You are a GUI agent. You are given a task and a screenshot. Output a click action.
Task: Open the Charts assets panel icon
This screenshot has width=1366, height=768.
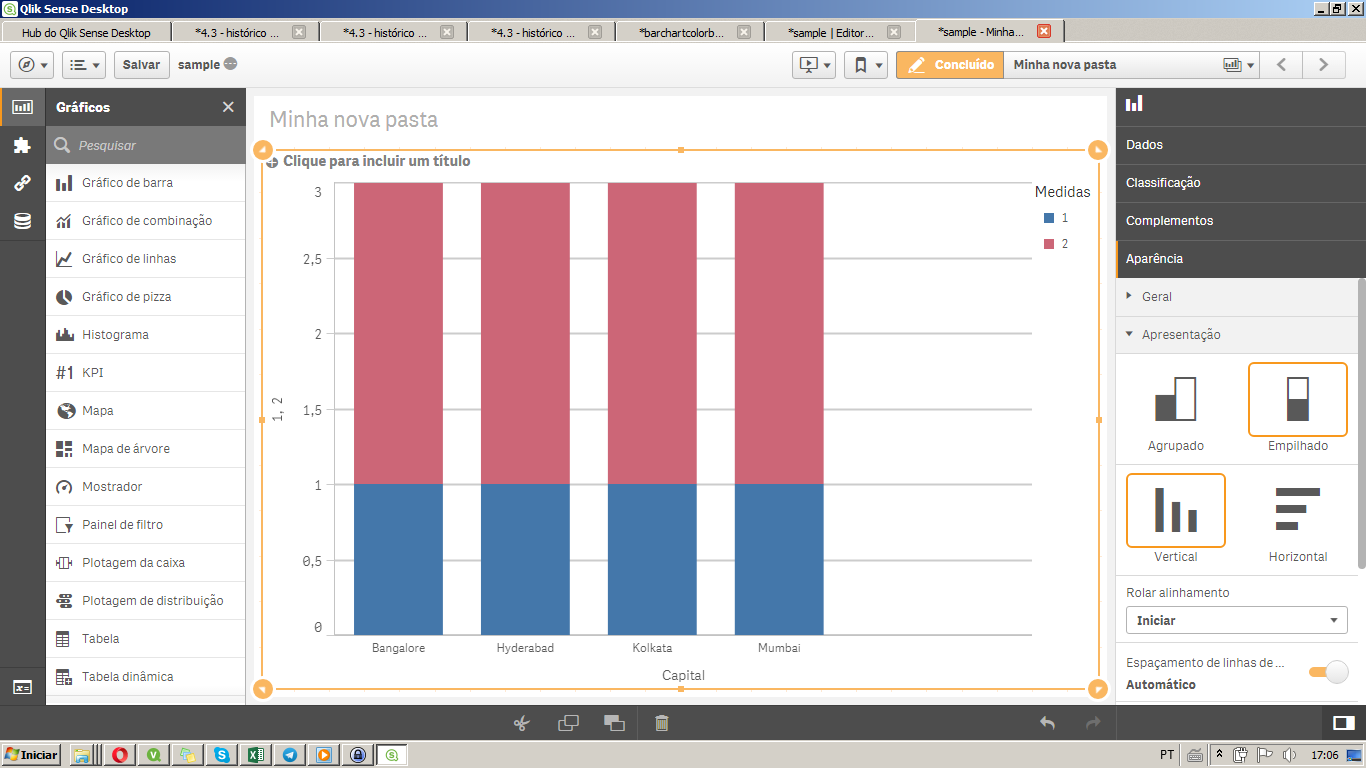[x=22, y=107]
